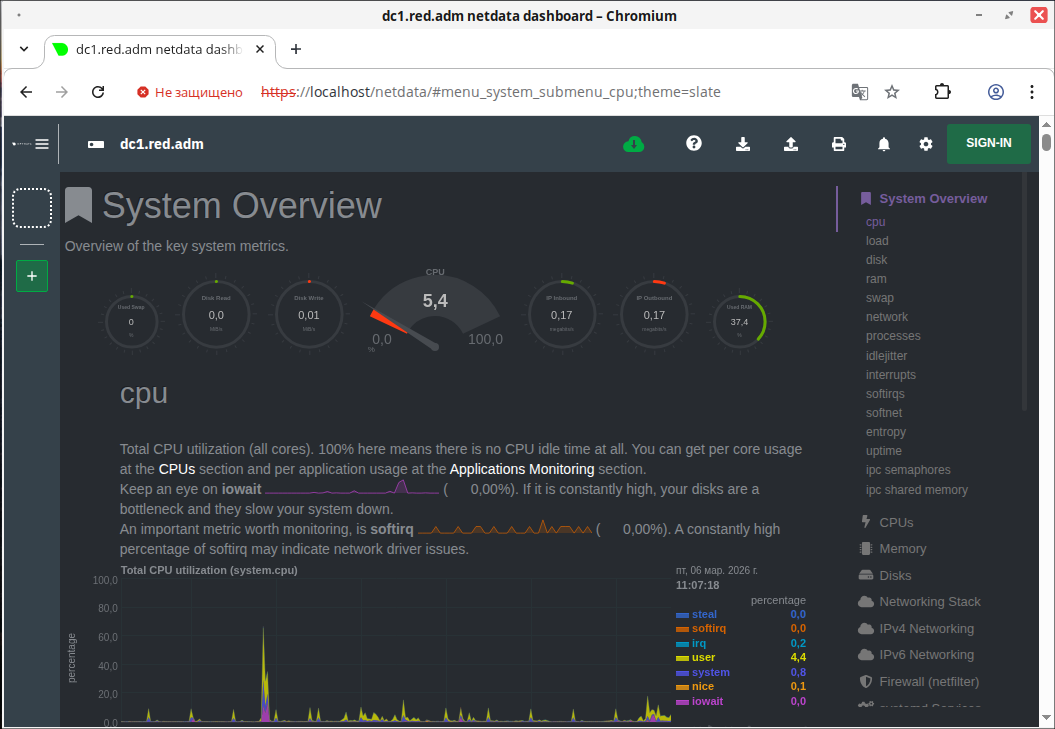Screen dimensions: 1055x729
Task: Open the hamburger menu beside the logo
Action: click(42, 144)
